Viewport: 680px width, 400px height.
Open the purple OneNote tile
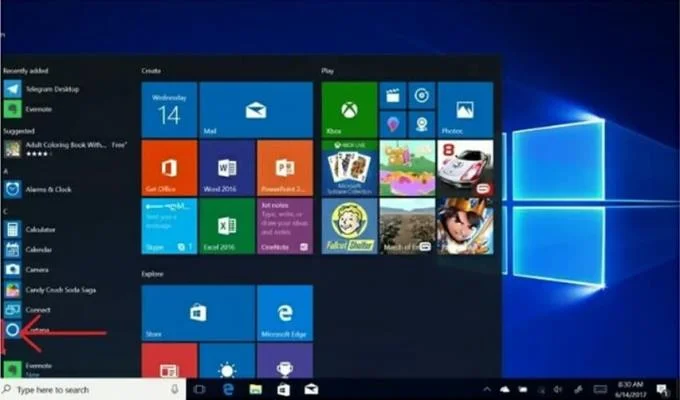point(285,226)
